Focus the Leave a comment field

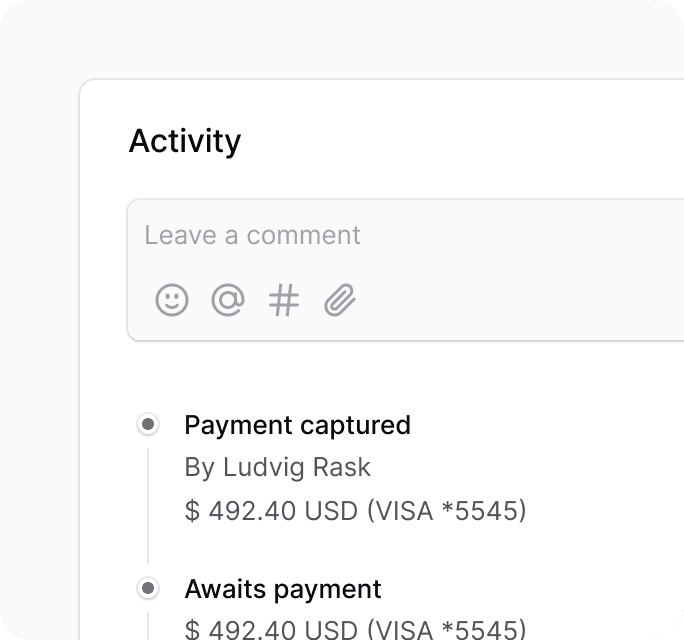click(406, 270)
